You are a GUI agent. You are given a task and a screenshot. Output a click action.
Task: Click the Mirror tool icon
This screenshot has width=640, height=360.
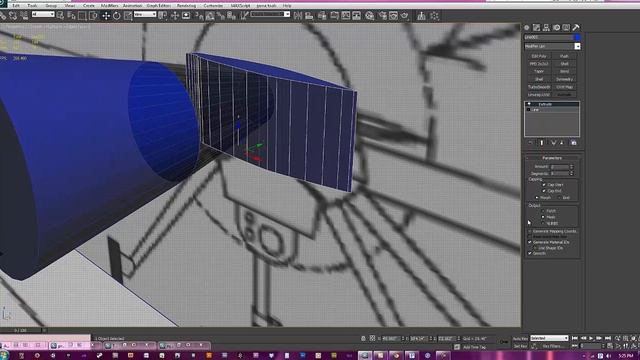[298, 16]
